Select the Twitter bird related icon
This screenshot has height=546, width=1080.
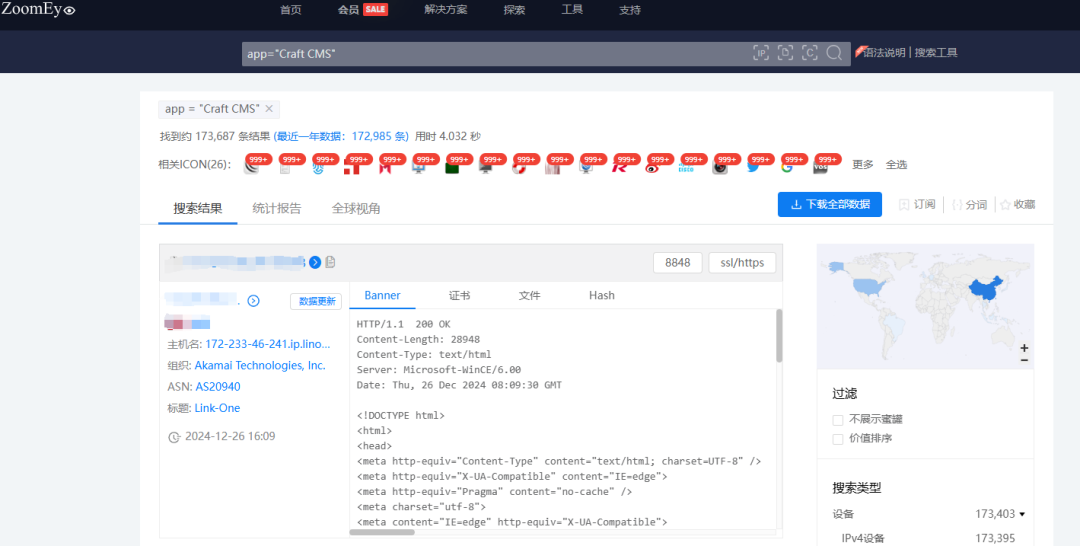click(x=754, y=166)
